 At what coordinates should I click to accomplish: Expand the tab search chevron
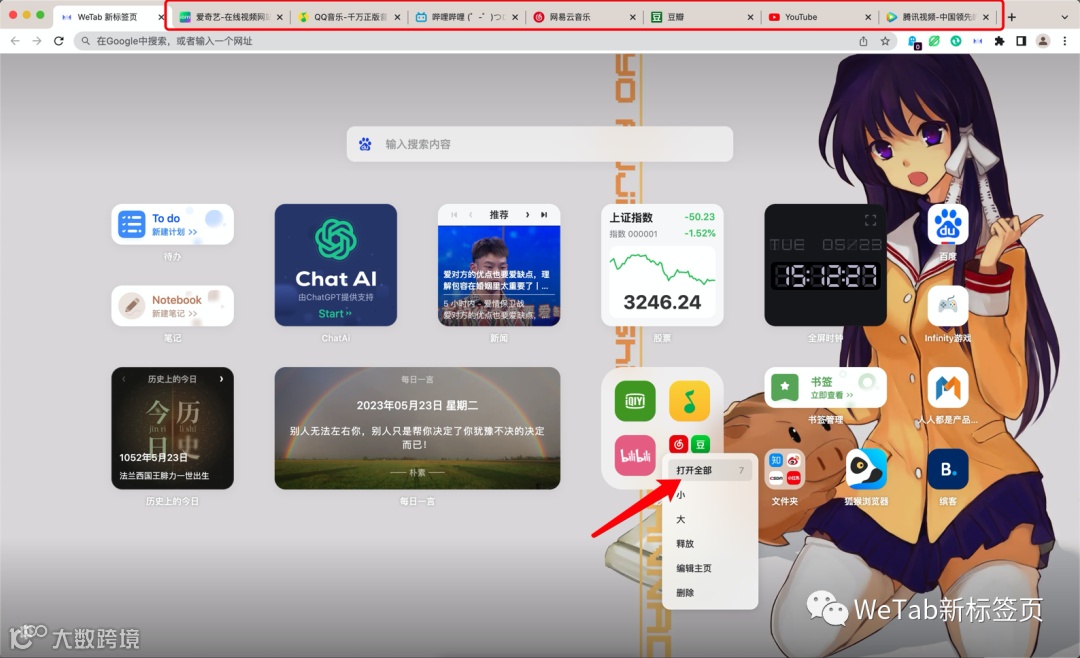pos(1065,17)
